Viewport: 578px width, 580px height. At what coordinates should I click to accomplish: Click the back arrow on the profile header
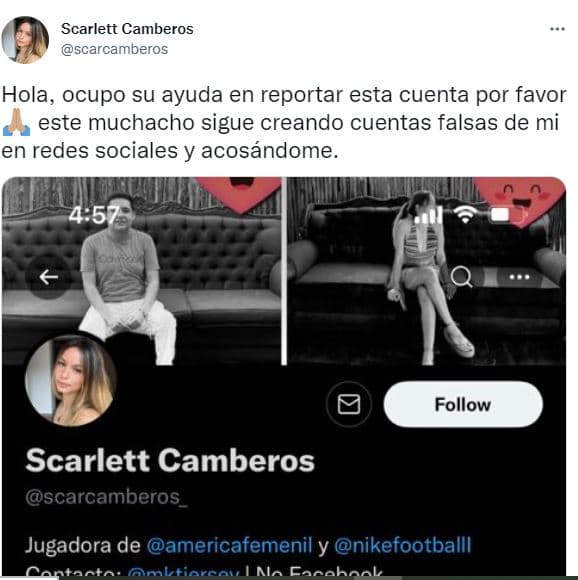(x=48, y=277)
